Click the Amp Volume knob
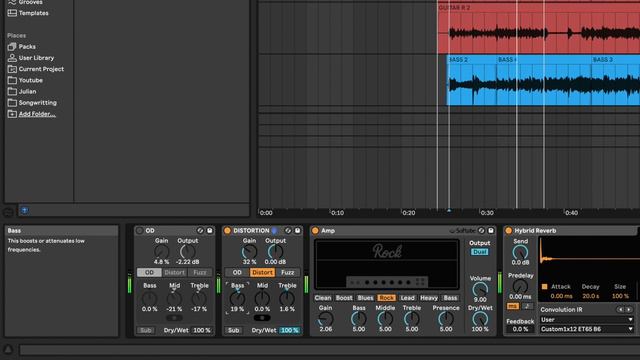 click(x=480, y=289)
